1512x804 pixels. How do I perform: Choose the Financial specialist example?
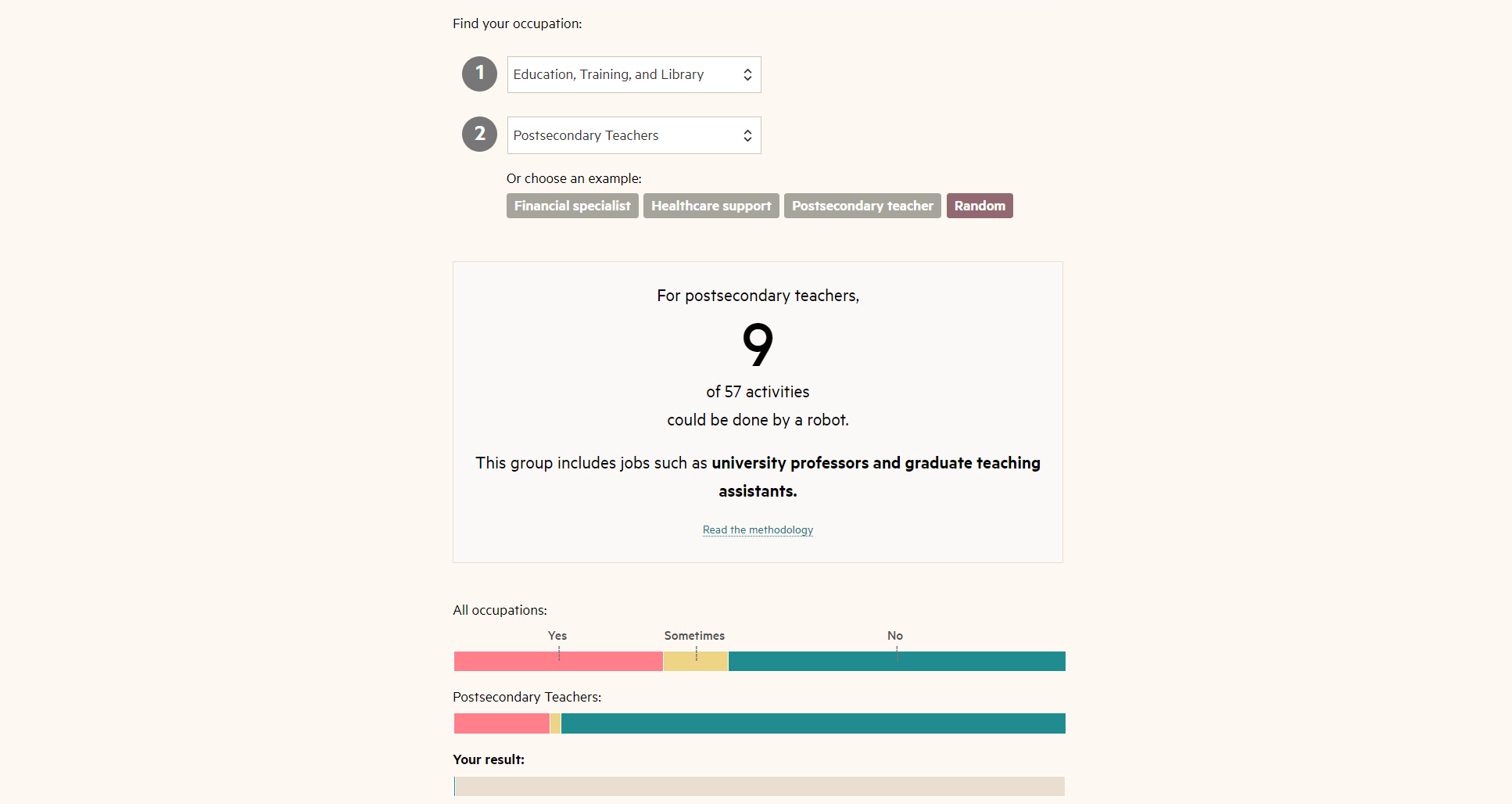point(572,206)
